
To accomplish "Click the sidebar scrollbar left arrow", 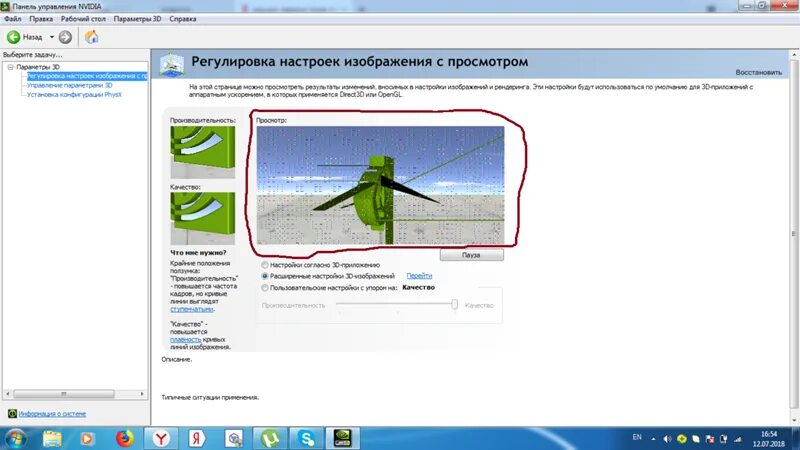I will click(7, 394).
